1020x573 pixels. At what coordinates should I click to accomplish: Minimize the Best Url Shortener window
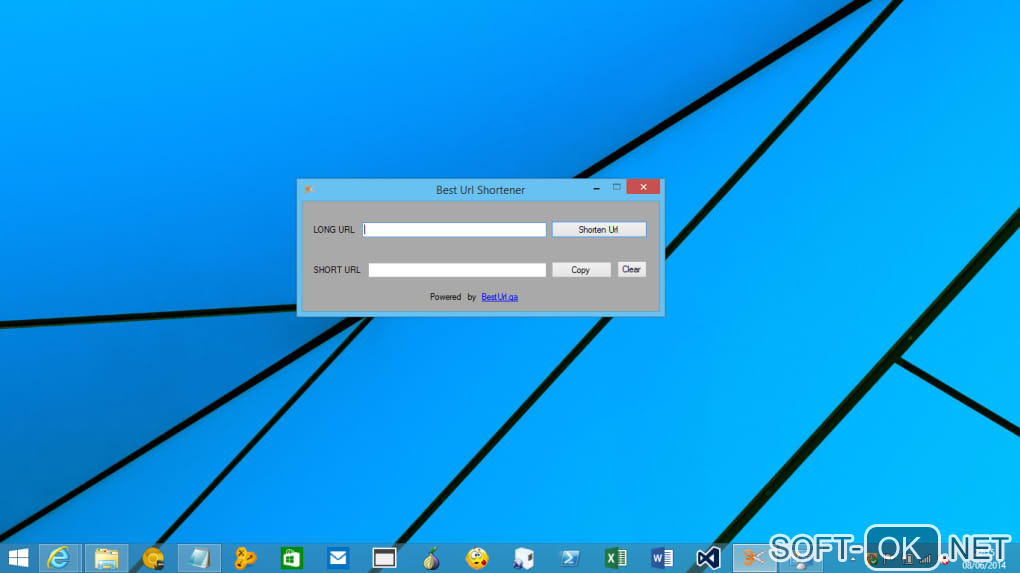(x=597, y=188)
